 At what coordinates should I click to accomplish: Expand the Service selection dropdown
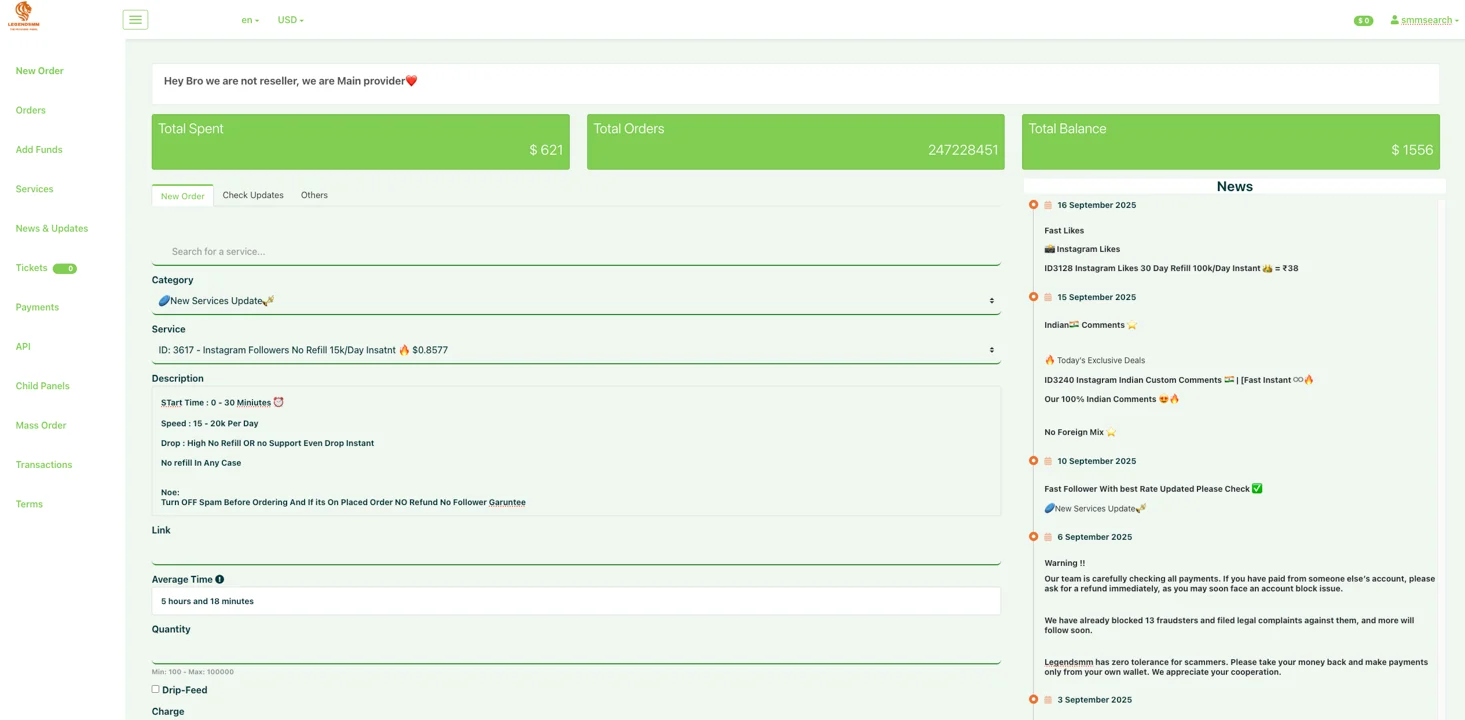pyautogui.click(x=576, y=350)
